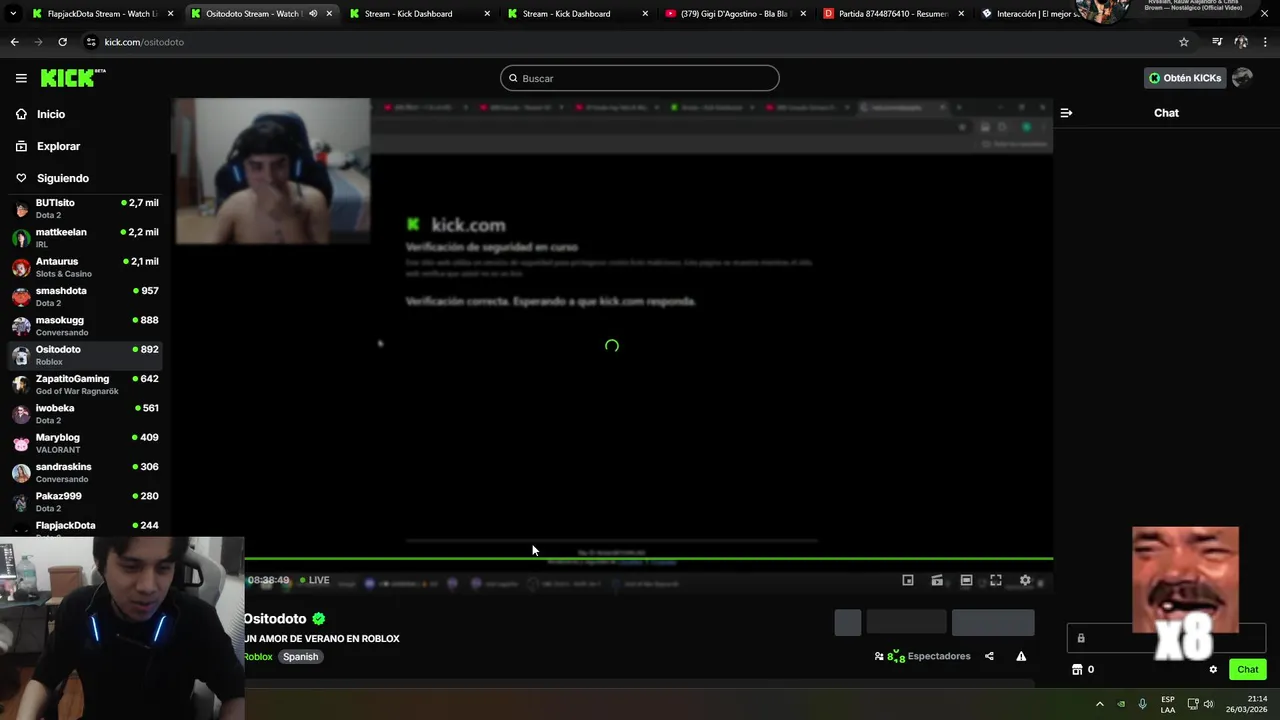The width and height of the screenshot is (1280, 720).
Task: Go back in browser history
Action: 15,42
